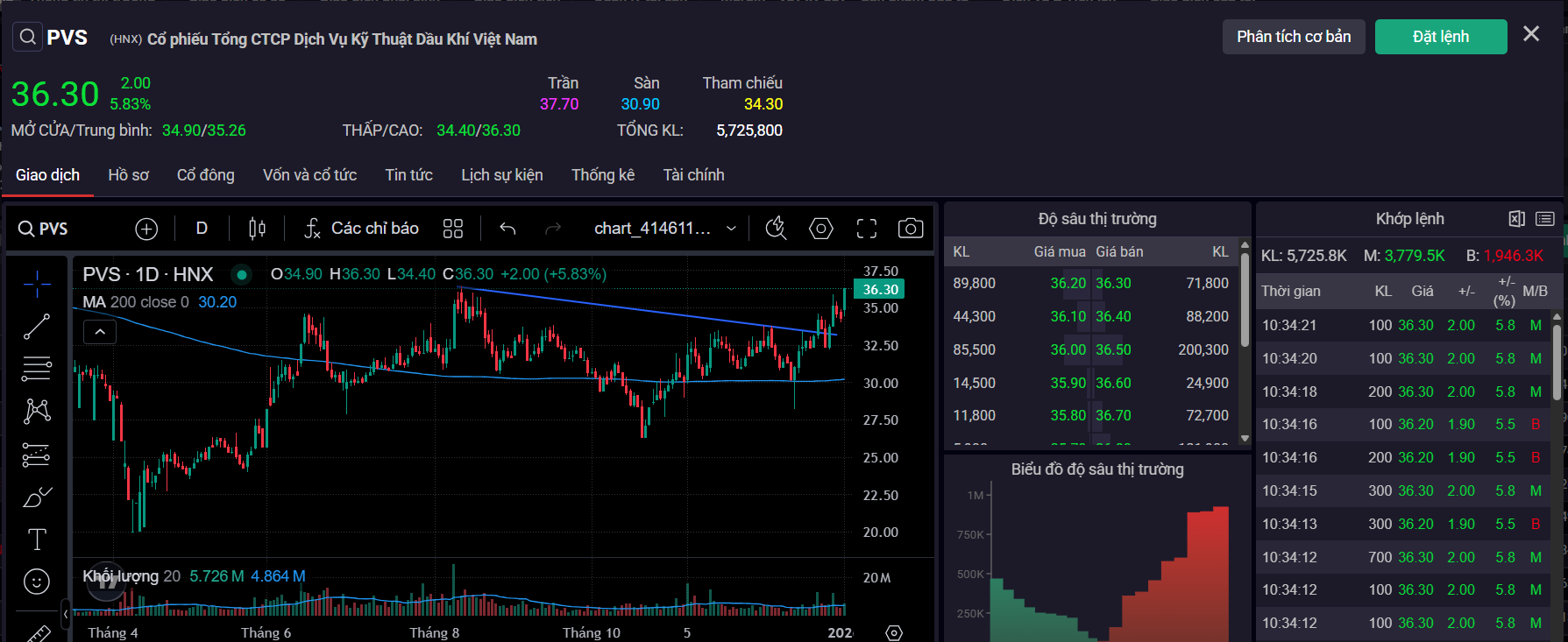The image size is (1568, 642).
Task: Select ask price 36.50 with 200,300 volume
Action: (x=1113, y=350)
